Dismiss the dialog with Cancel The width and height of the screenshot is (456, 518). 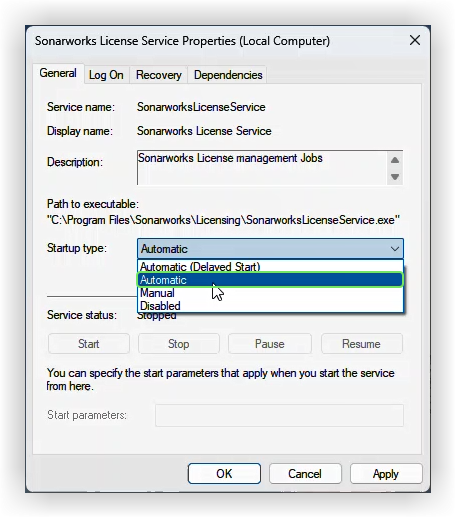click(305, 474)
